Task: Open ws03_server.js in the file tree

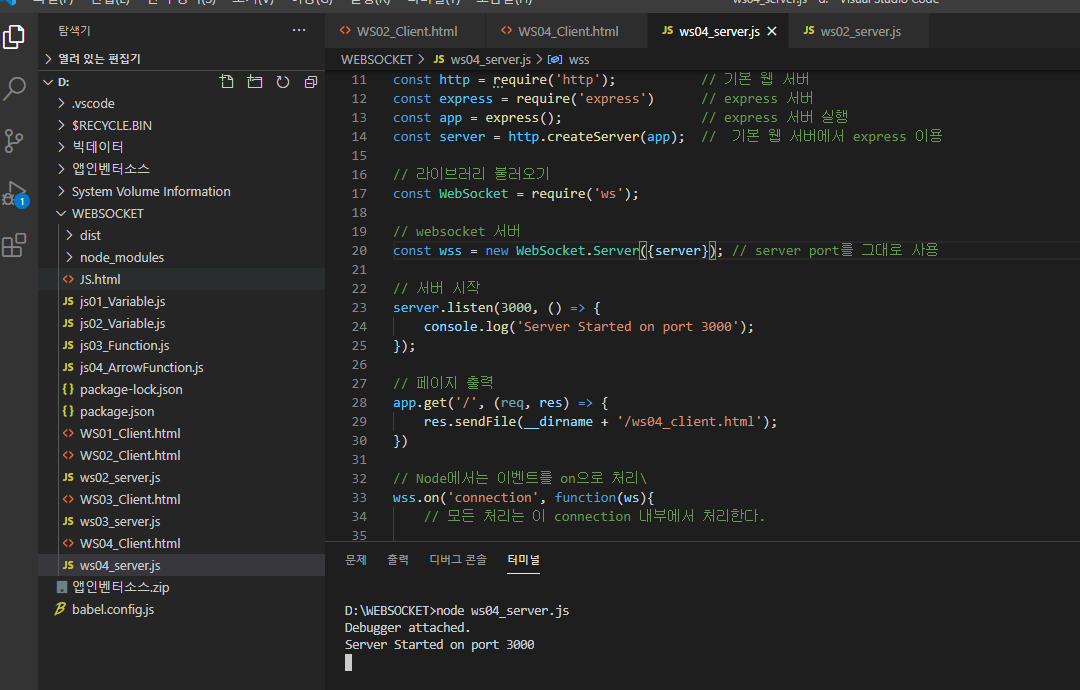Action: [181, 522]
